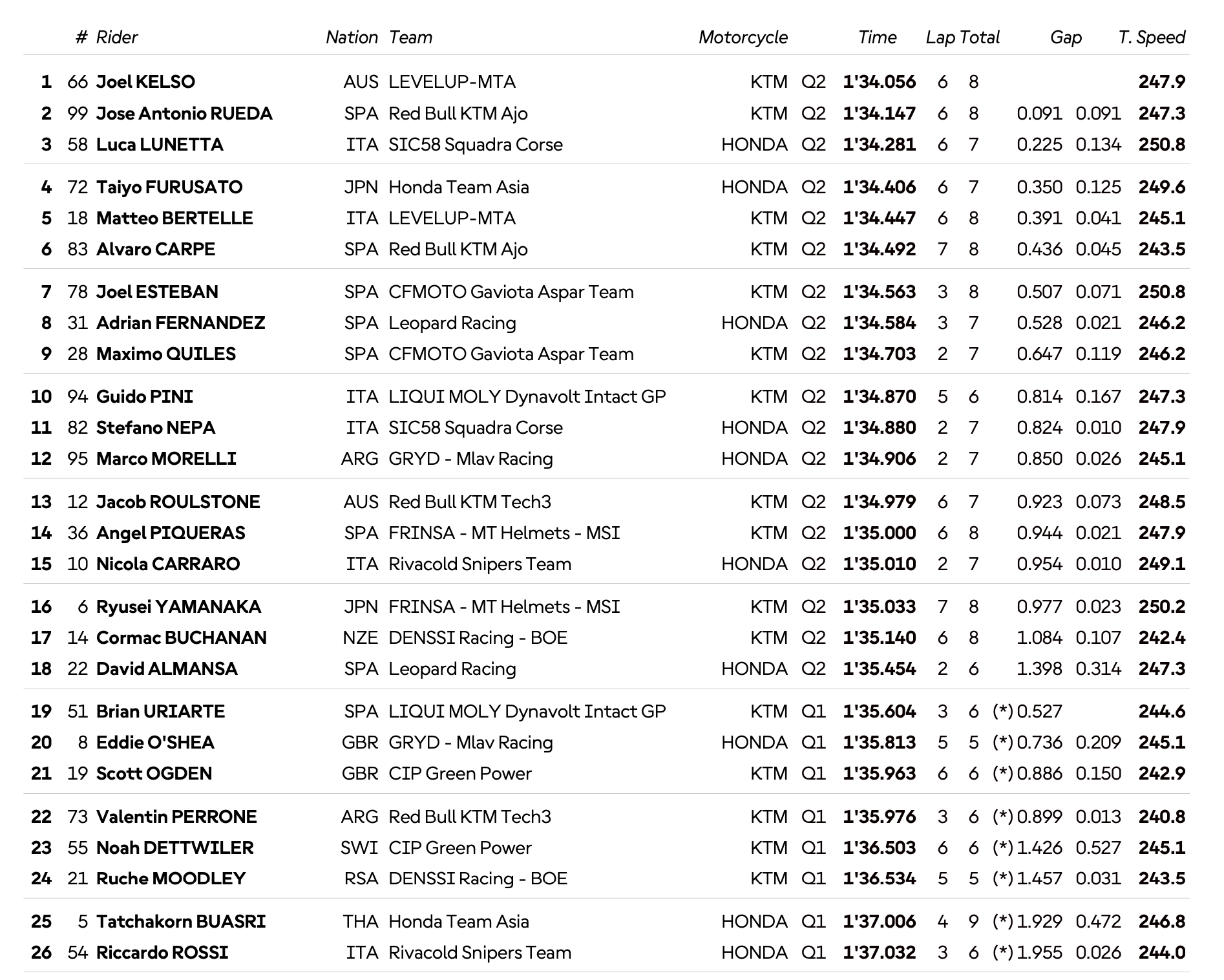Click the T. Speed column header

pos(1152,37)
